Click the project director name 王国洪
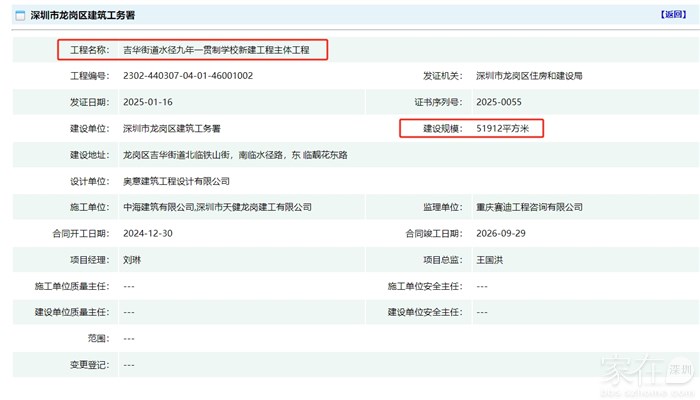700x400 pixels. tap(491, 260)
